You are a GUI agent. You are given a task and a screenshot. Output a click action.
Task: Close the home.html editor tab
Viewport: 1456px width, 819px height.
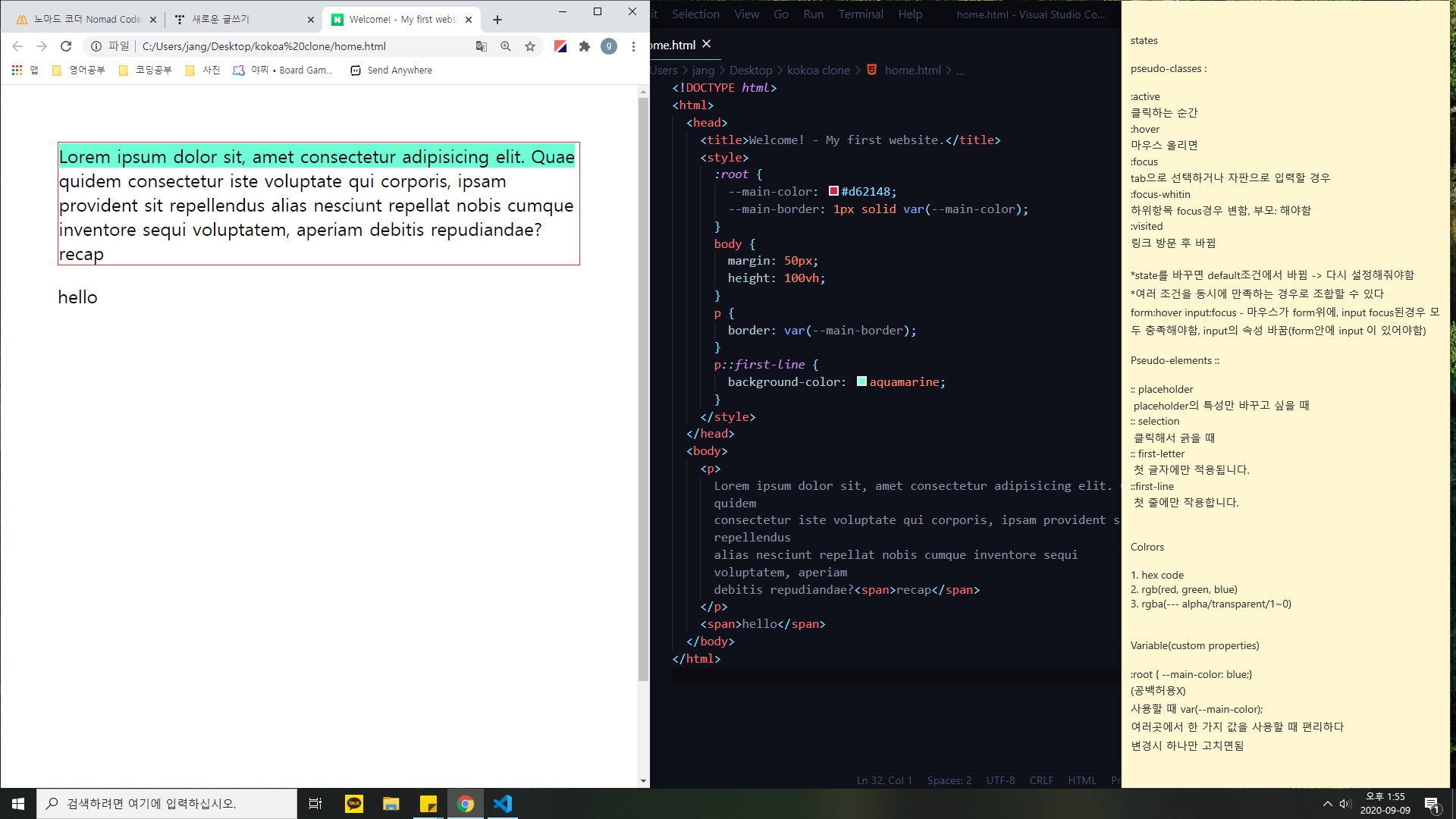coord(707,44)
